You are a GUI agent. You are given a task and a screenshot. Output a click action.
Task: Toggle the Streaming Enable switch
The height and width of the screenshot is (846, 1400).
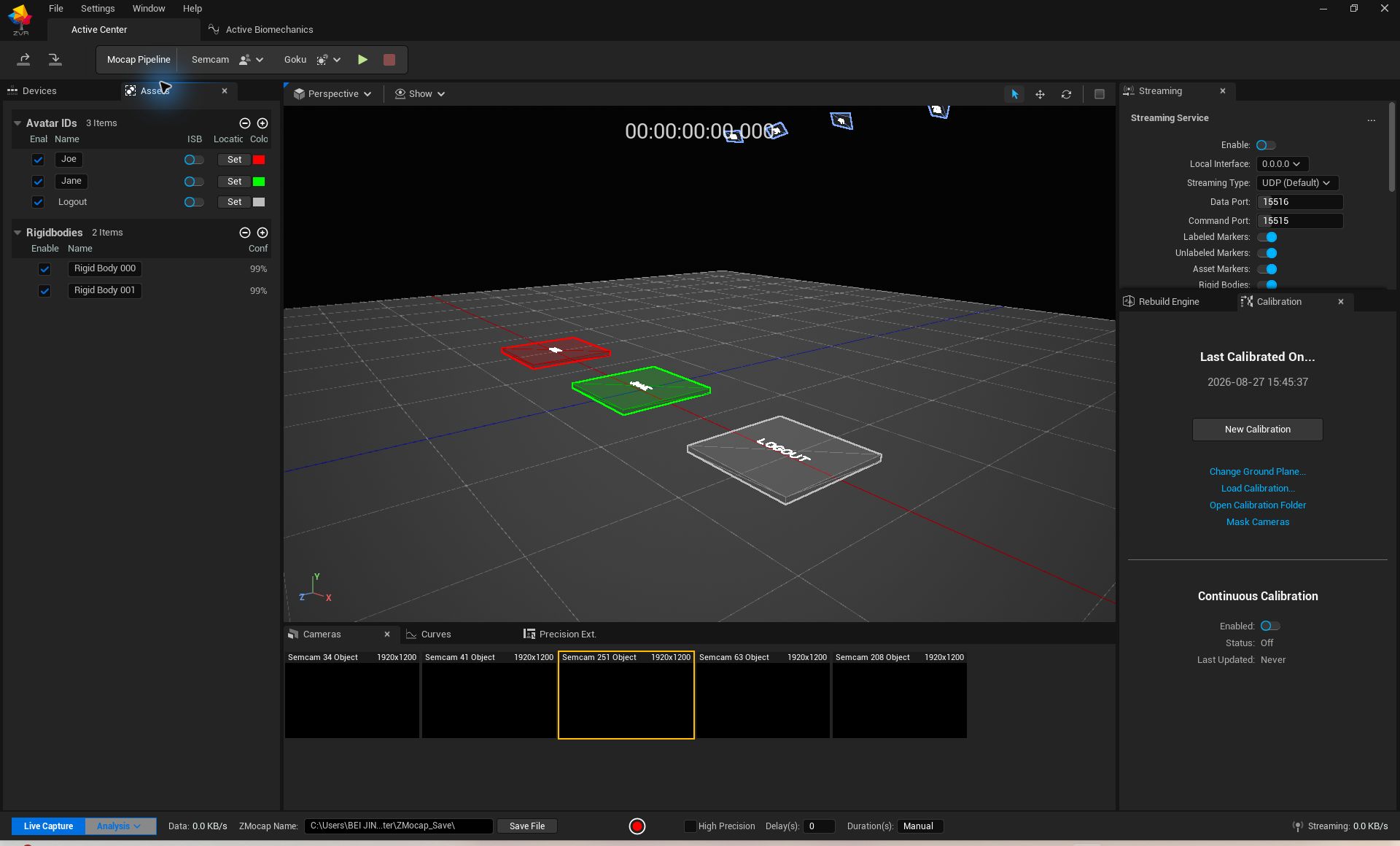pyautogui.click(x=1266, y=145)
